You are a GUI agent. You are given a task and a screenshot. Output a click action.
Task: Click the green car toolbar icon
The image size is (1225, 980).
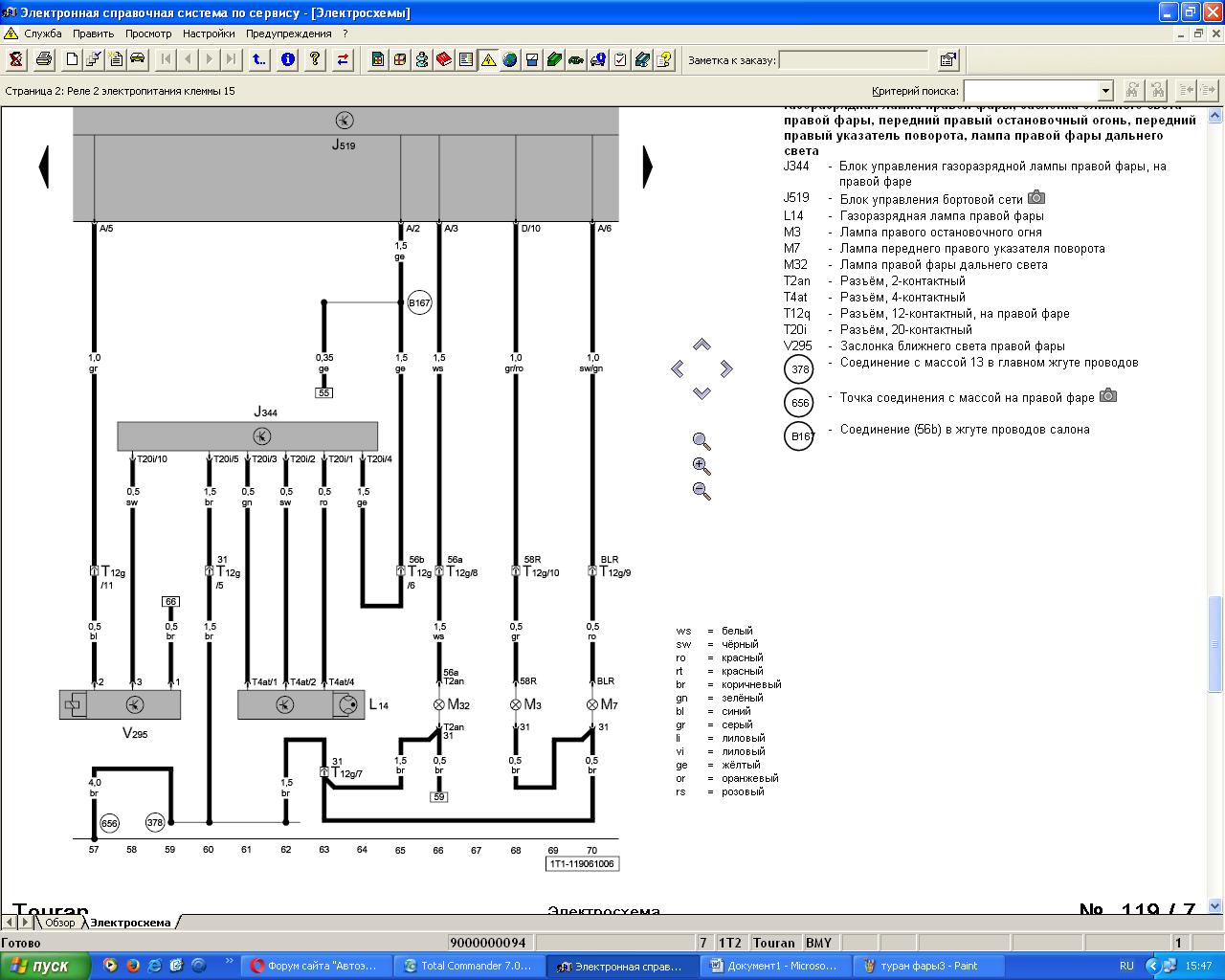point(576,59)
